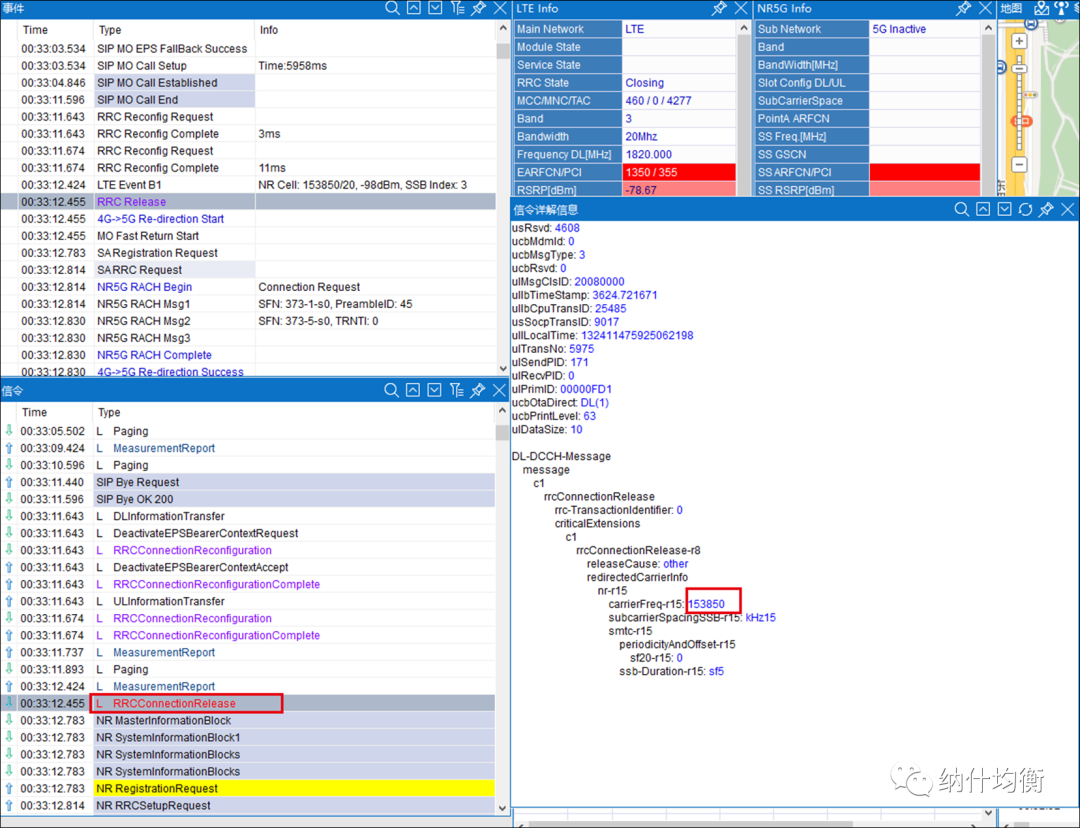Pin the LTE Info panel
Image resolution: width=1080 pixels, height=828 pixels.
pos(719,8)
